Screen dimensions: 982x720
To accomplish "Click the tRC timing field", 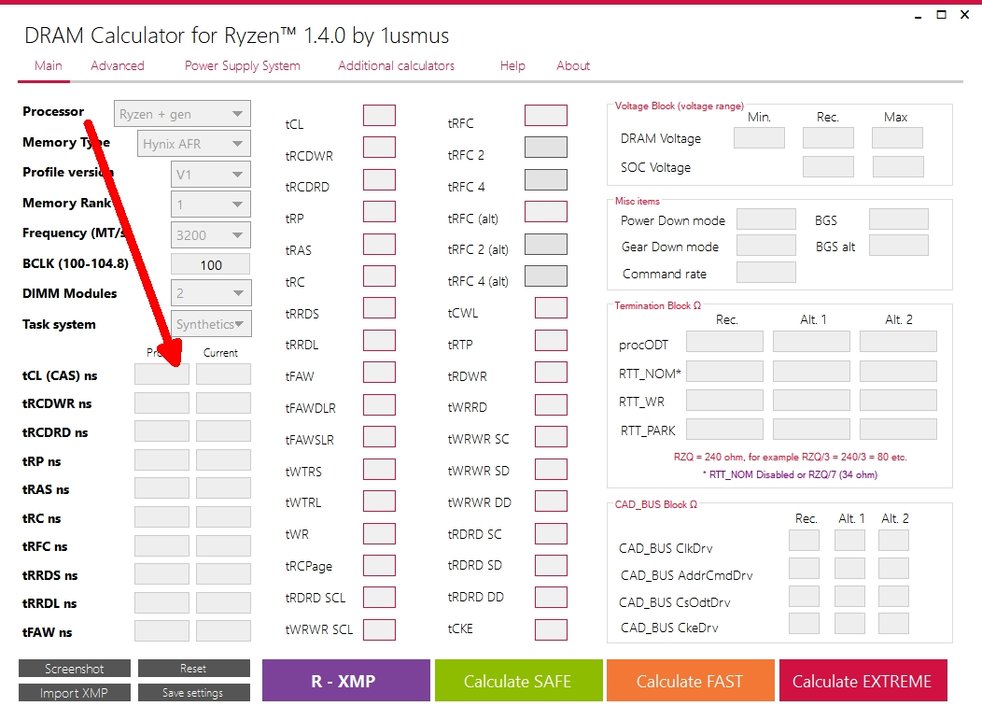I will pyautogui.click(x=380, y=275).
